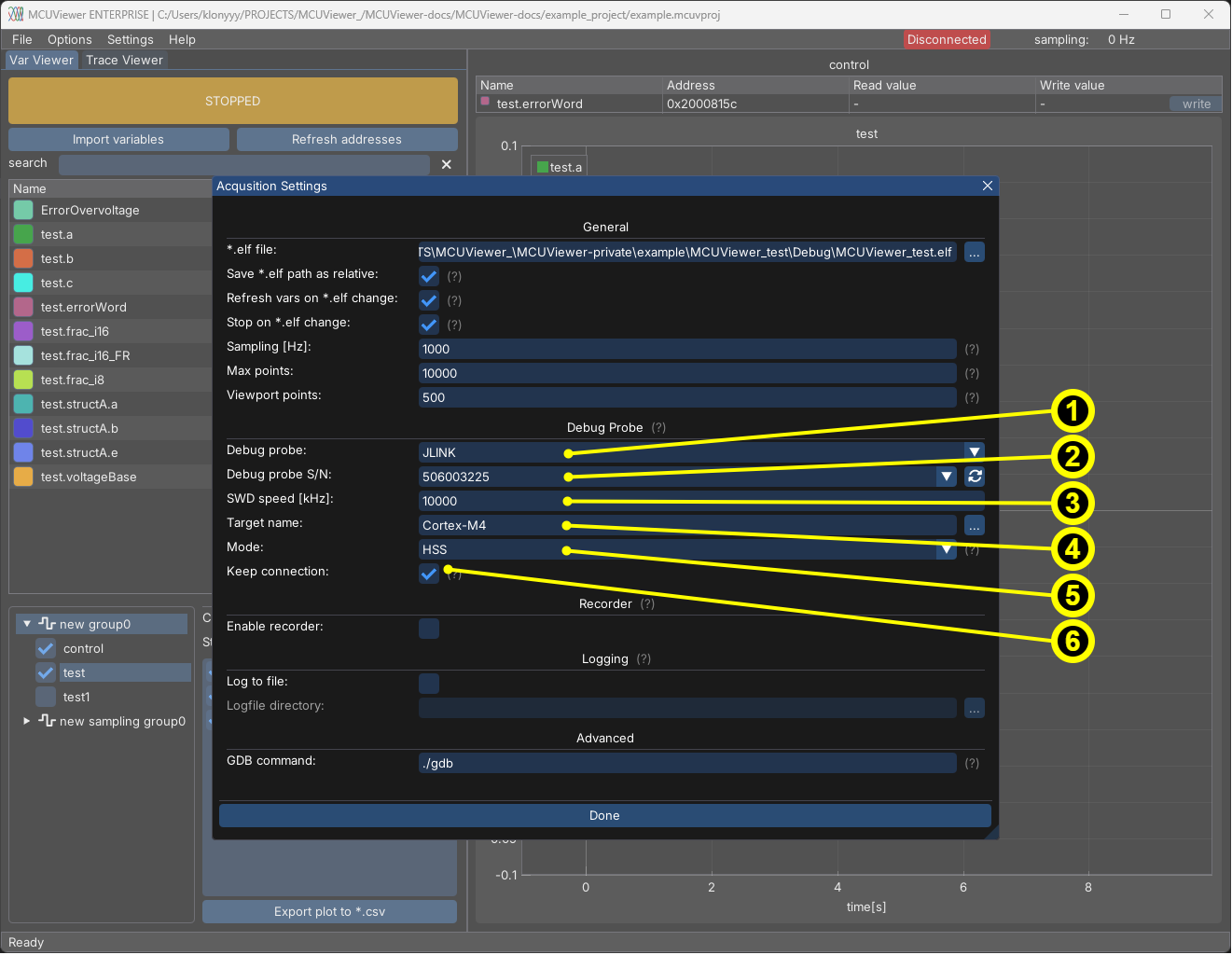The image size is (1232, 955).
Task: Open the Debug probe JLINK dropdown
Action: pyautogui.click(x=974, y=452)
